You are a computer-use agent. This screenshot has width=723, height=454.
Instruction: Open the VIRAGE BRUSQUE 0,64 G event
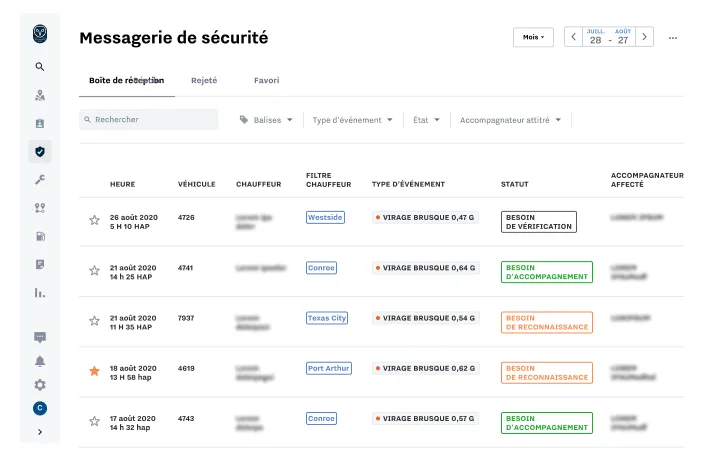click(426, 268)
